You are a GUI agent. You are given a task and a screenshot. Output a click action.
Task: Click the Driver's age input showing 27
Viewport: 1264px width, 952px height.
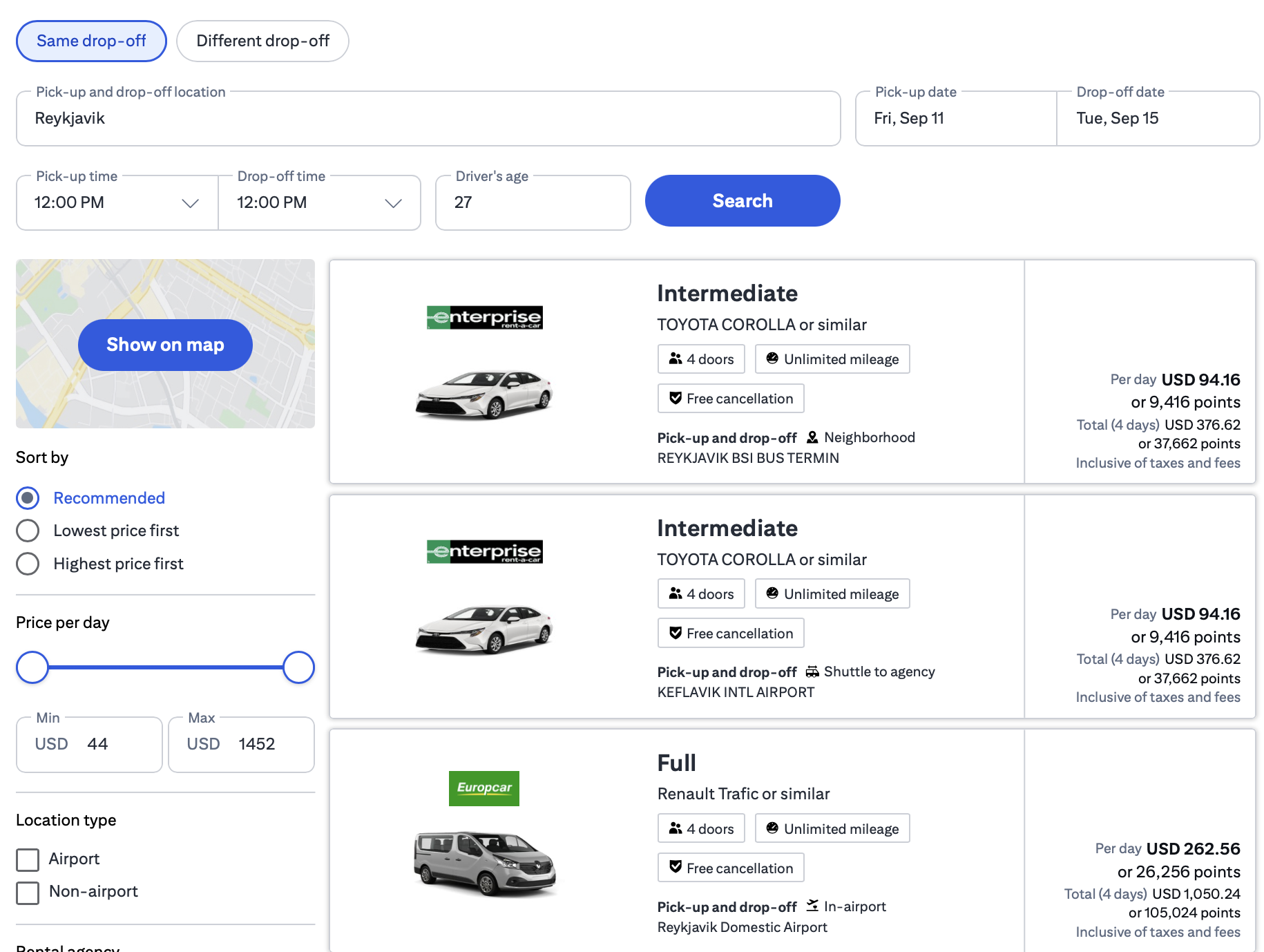(533, 202)
